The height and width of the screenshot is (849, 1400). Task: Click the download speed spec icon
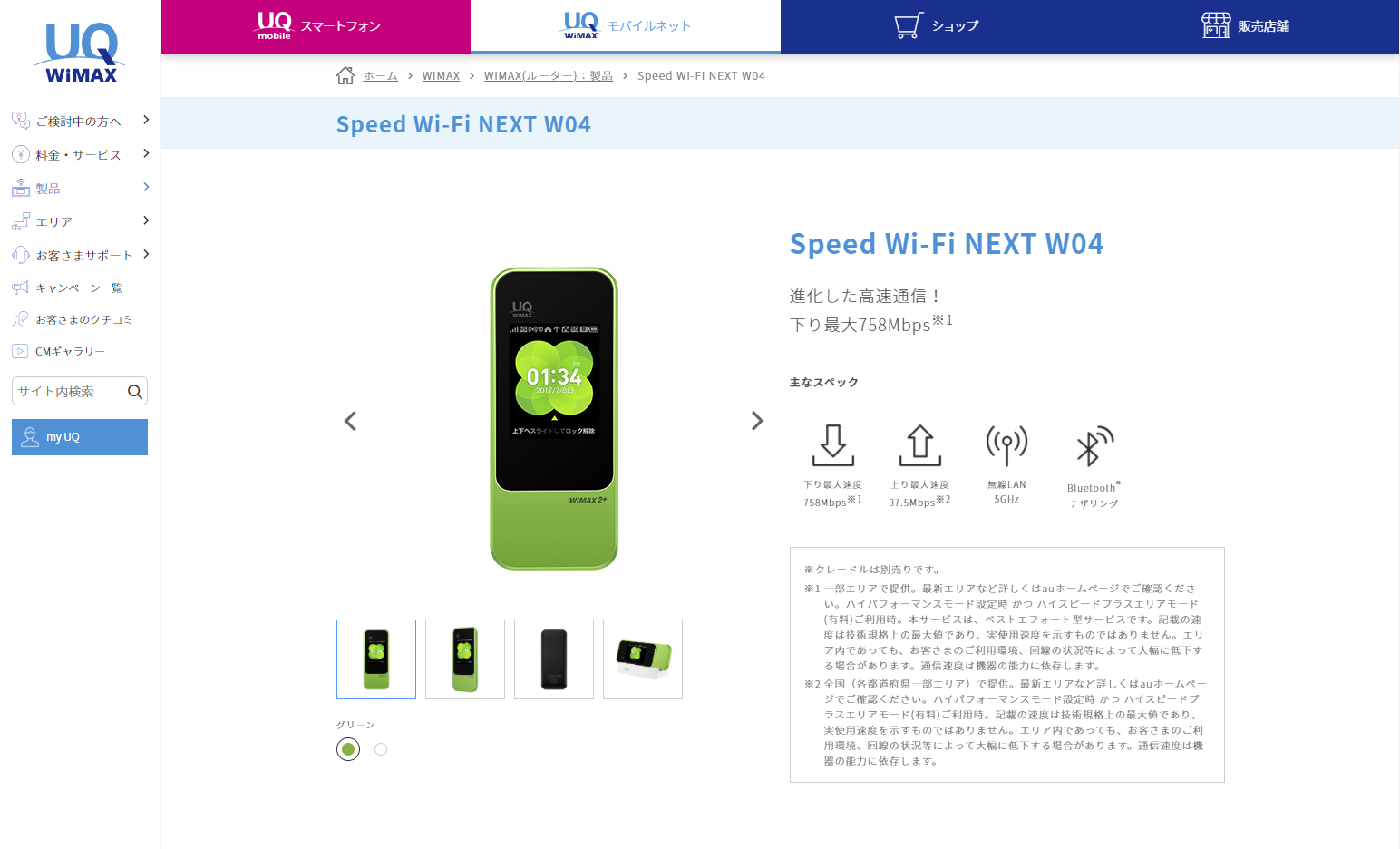point(832,444)
